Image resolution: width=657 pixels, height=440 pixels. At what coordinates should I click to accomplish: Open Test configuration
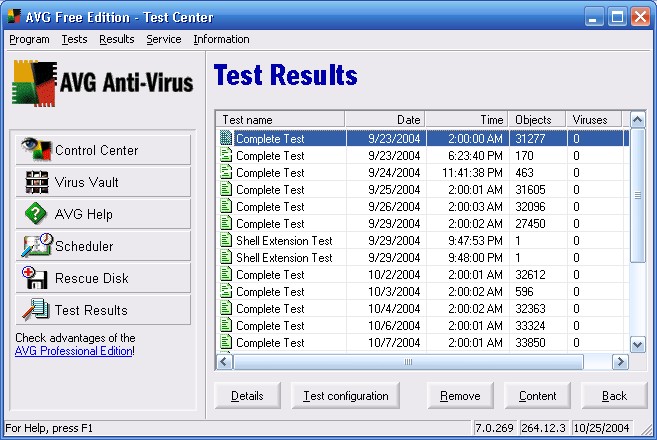pos(346,396)
